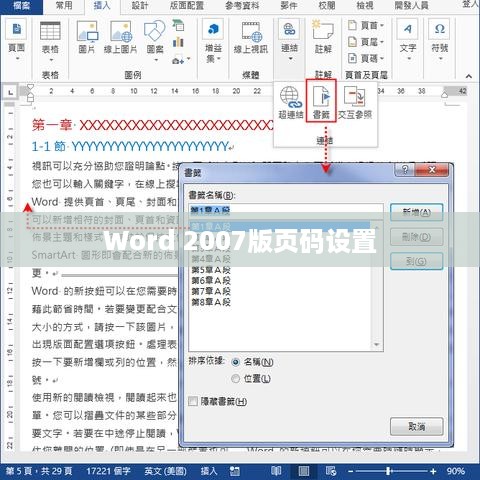Click the Add (新增) button
Viewport: 480px width, 480px height.
pyautogui.click(x=416, y=212)
